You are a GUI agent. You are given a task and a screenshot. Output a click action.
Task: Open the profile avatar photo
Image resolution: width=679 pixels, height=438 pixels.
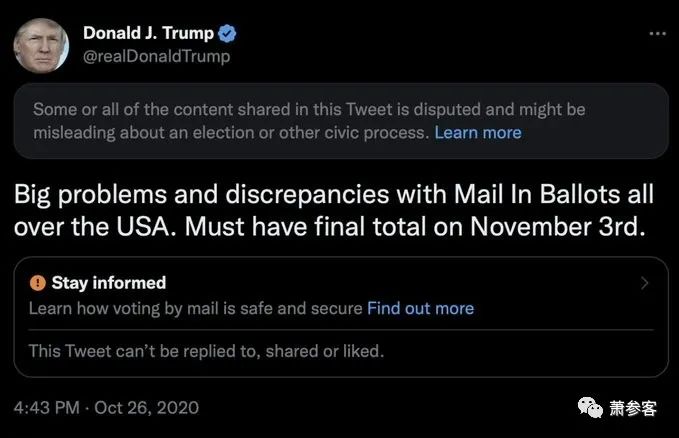(41, 45)
